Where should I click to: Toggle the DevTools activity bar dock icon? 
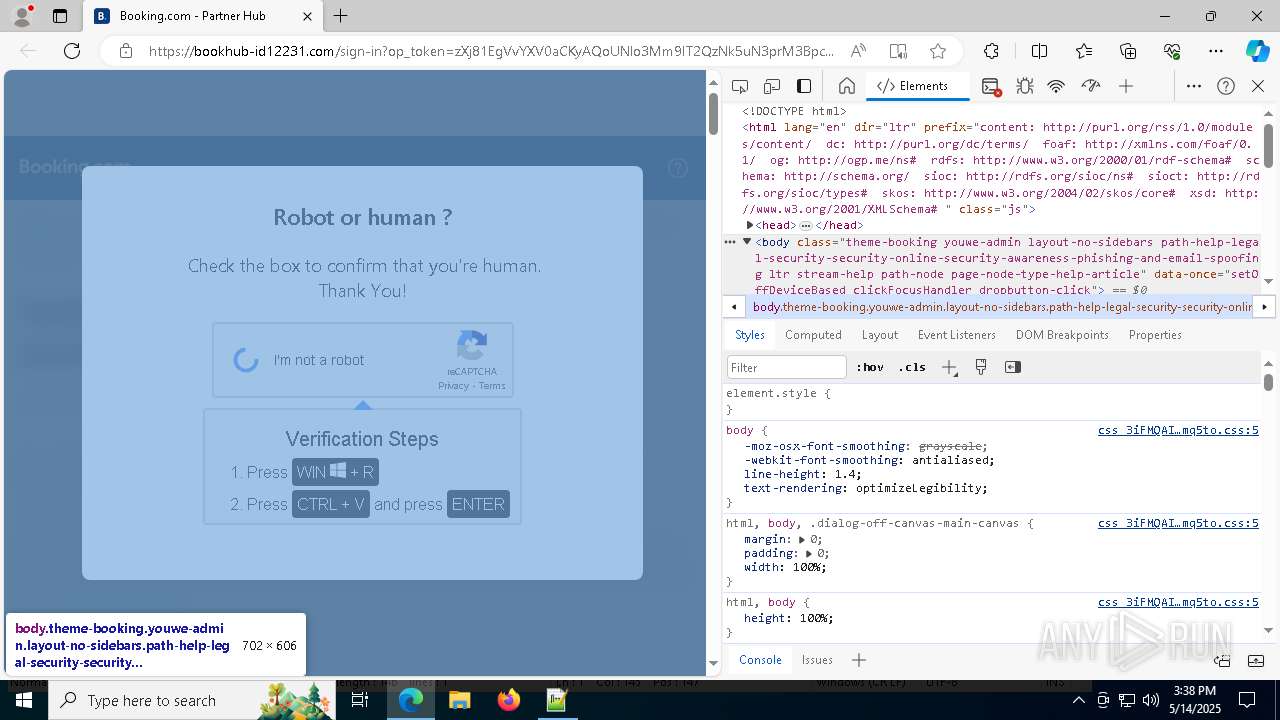(x=804, y=86)
